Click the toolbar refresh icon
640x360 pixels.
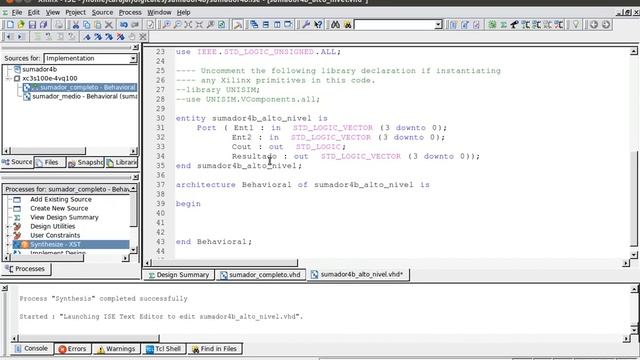[222, 25]
